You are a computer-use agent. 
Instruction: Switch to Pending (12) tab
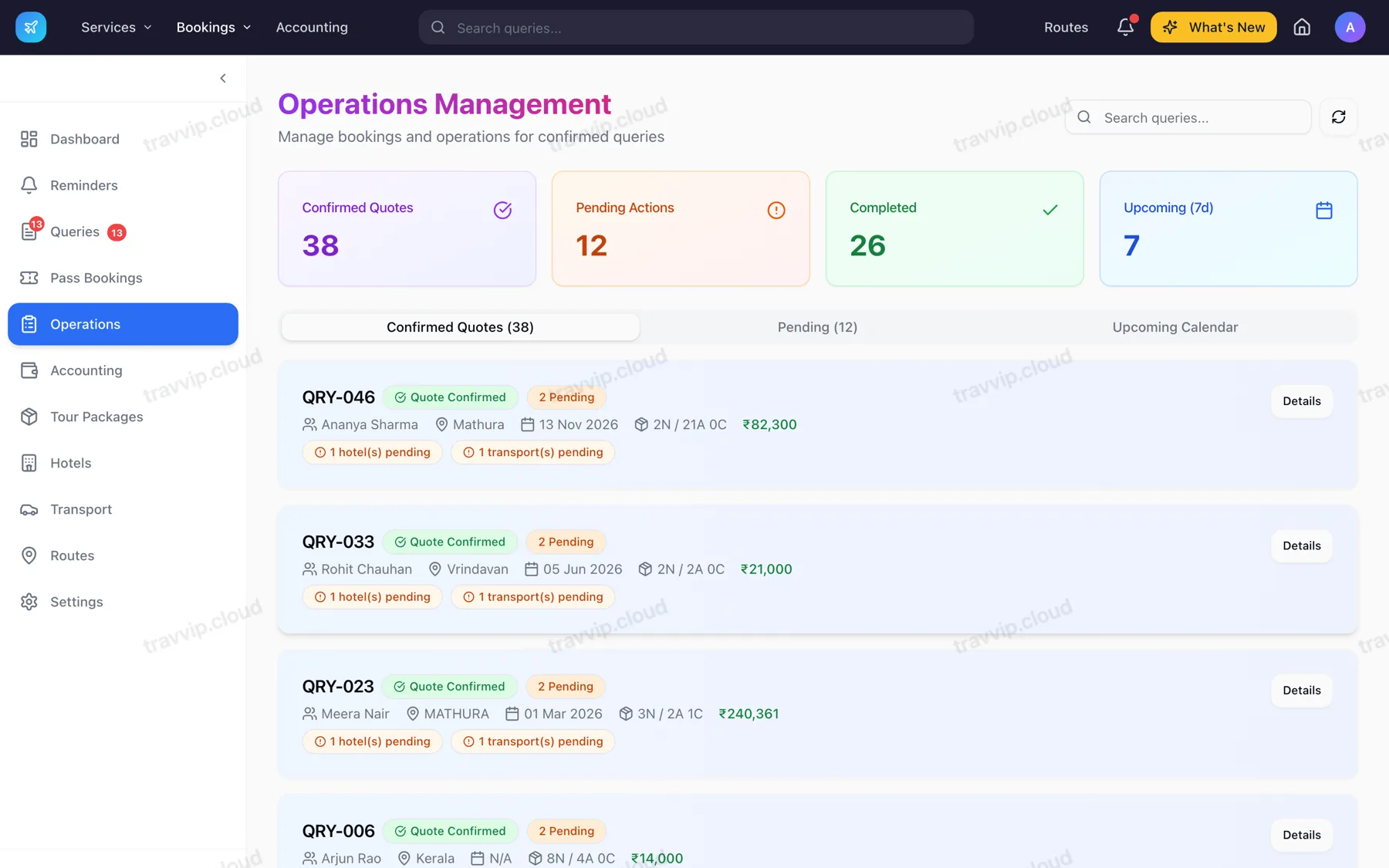[817, 327]
